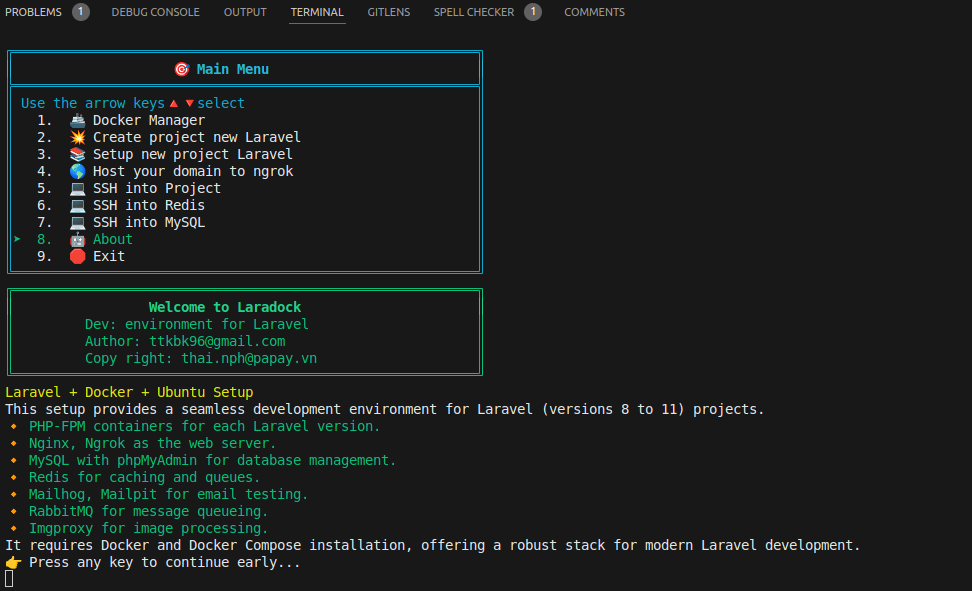
Task: Open the Output tab
Action: pos(245,12)
